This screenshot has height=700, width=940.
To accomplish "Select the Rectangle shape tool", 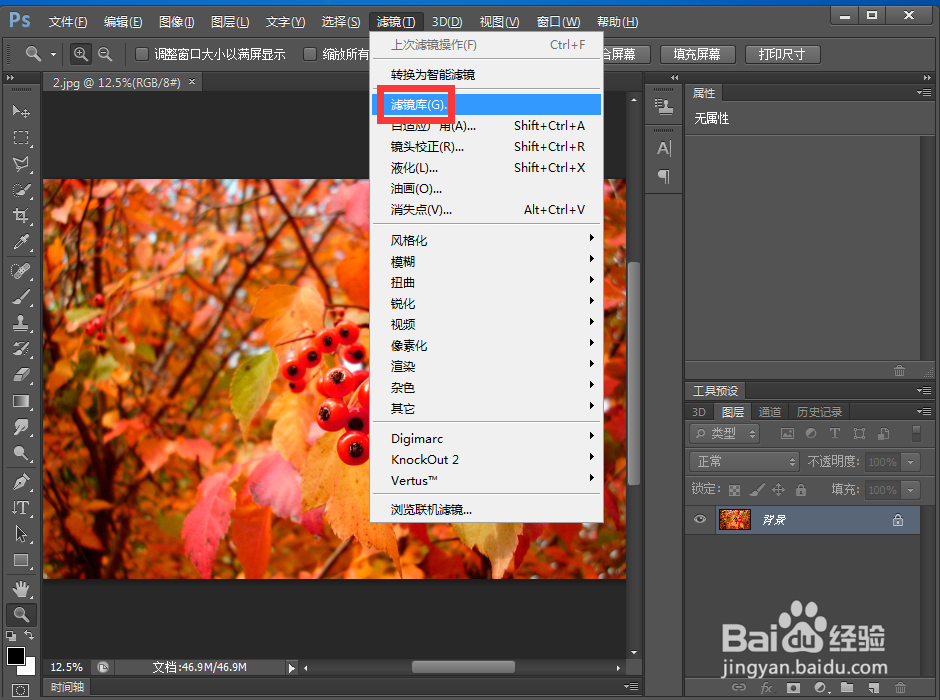I will [21, 560].
